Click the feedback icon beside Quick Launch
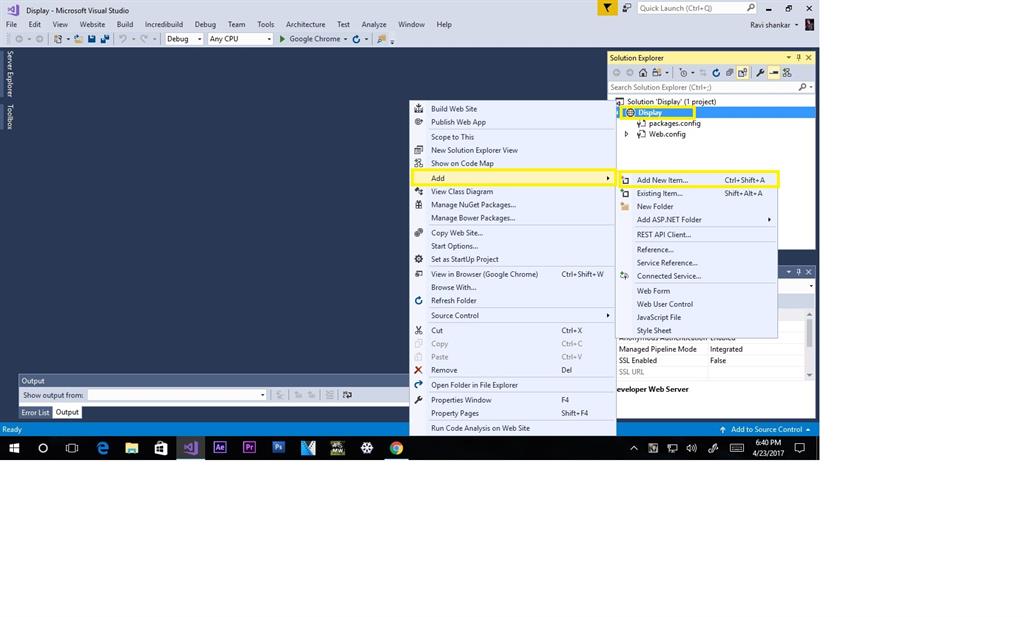1024x617 pixels. (x=626, y=8)
